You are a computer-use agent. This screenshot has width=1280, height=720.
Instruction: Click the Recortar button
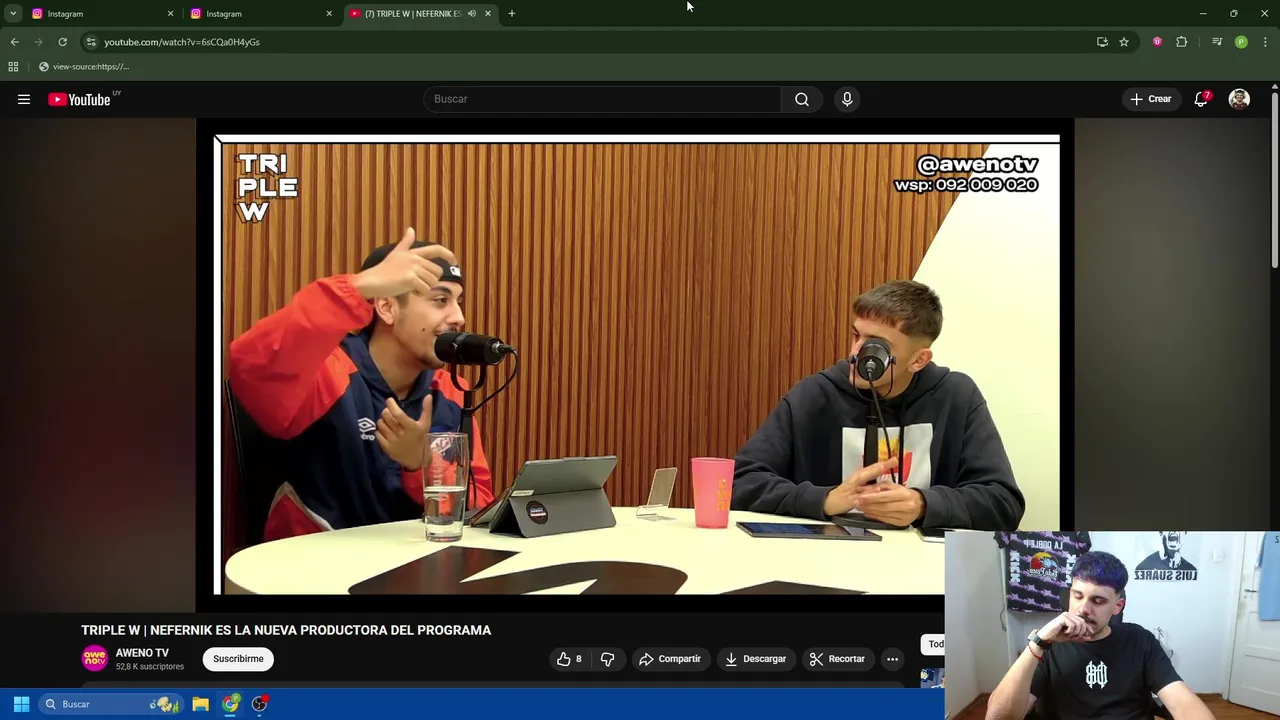[x=837, y=659]
